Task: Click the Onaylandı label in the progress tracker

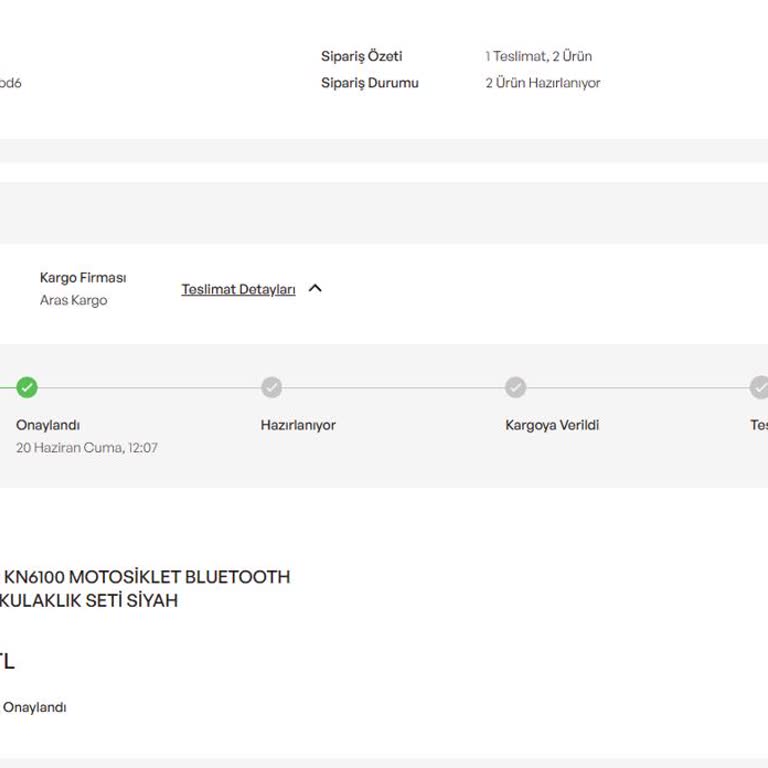Action: pos(48,425)
